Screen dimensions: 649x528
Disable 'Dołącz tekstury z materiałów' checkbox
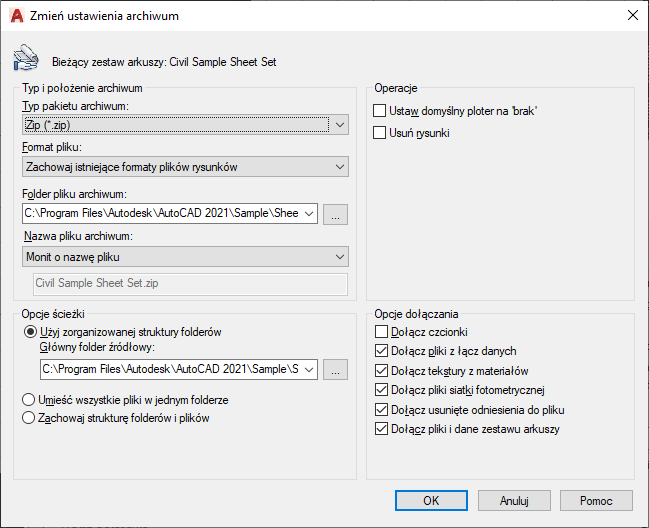(380, 371)
